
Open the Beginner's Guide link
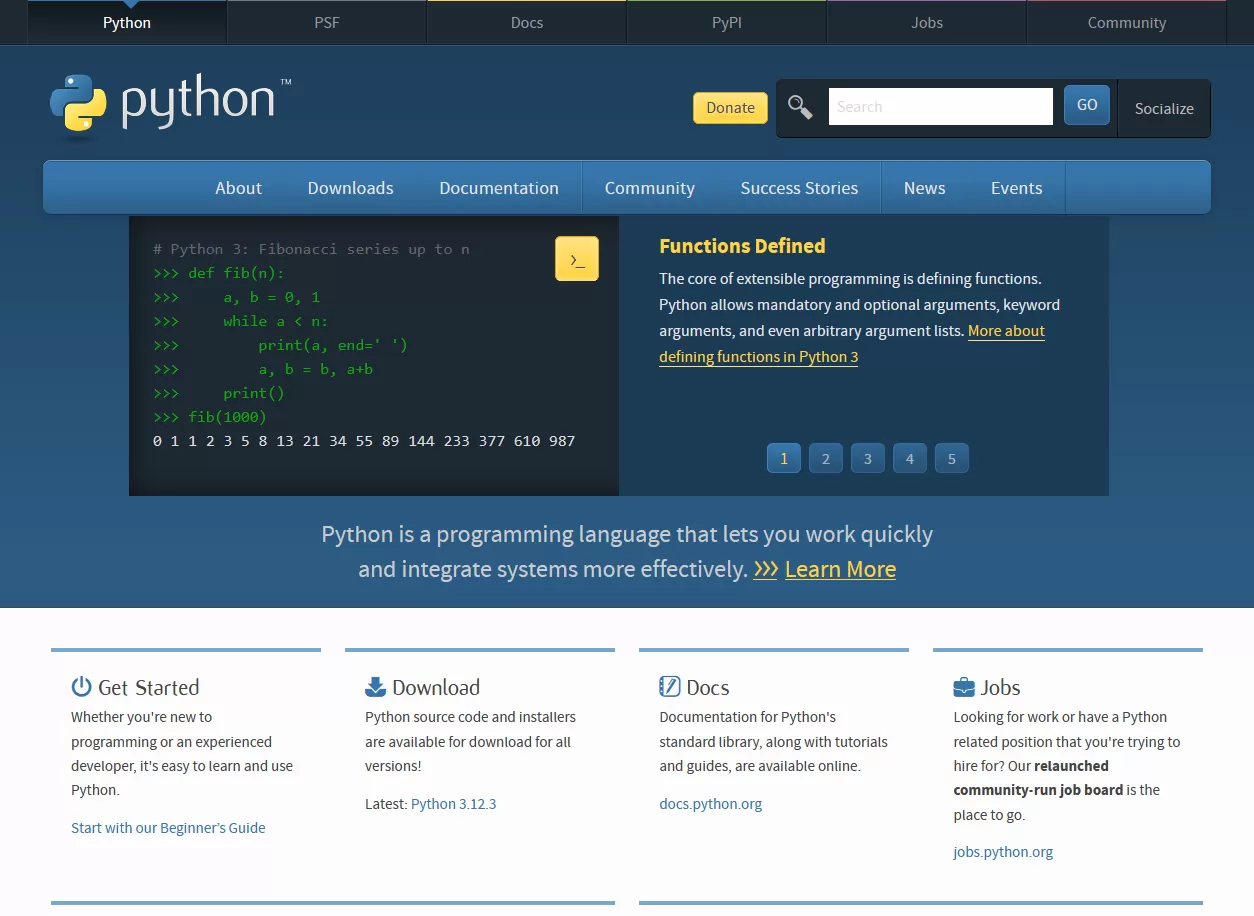click(x=168, y=827)
